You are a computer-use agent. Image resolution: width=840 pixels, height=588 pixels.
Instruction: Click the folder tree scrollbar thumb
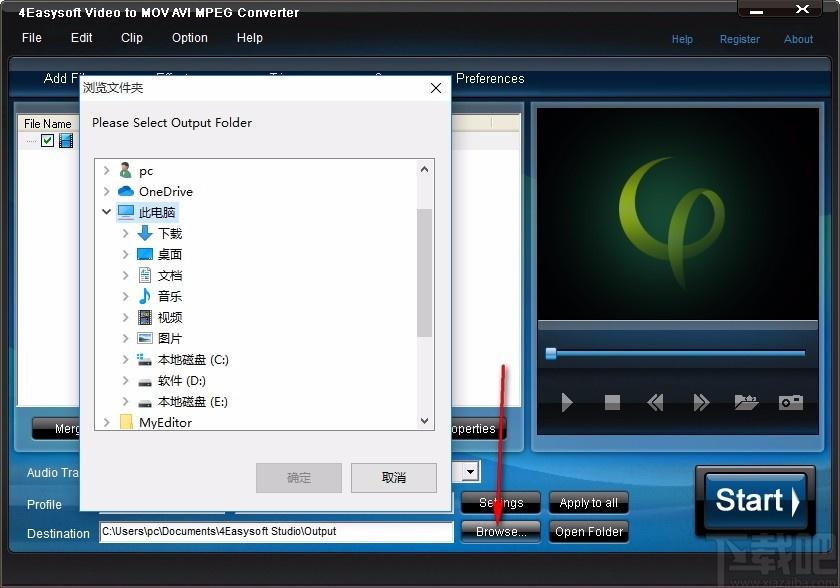tap(424, 273)
